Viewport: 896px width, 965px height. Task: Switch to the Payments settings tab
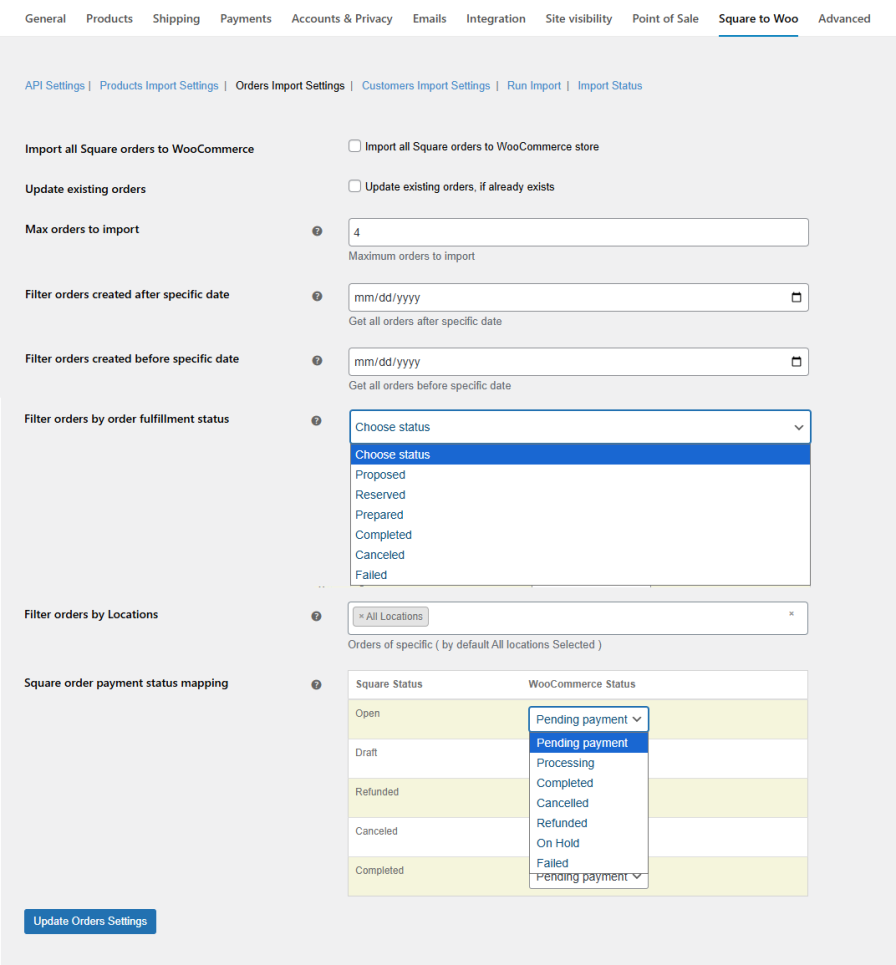click(245, 18)
